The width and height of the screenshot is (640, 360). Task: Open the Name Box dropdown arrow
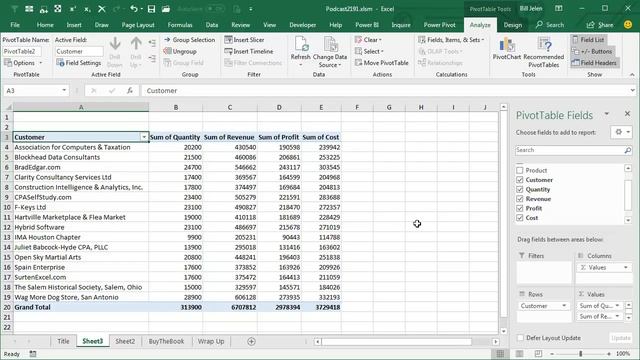64,91
